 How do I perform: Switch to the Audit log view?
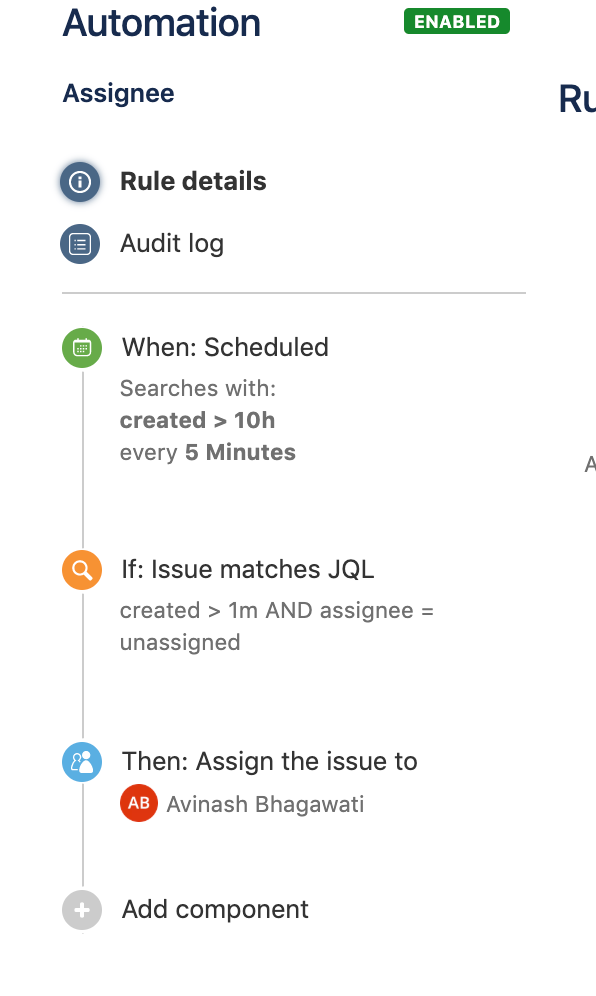coord(172,243)
